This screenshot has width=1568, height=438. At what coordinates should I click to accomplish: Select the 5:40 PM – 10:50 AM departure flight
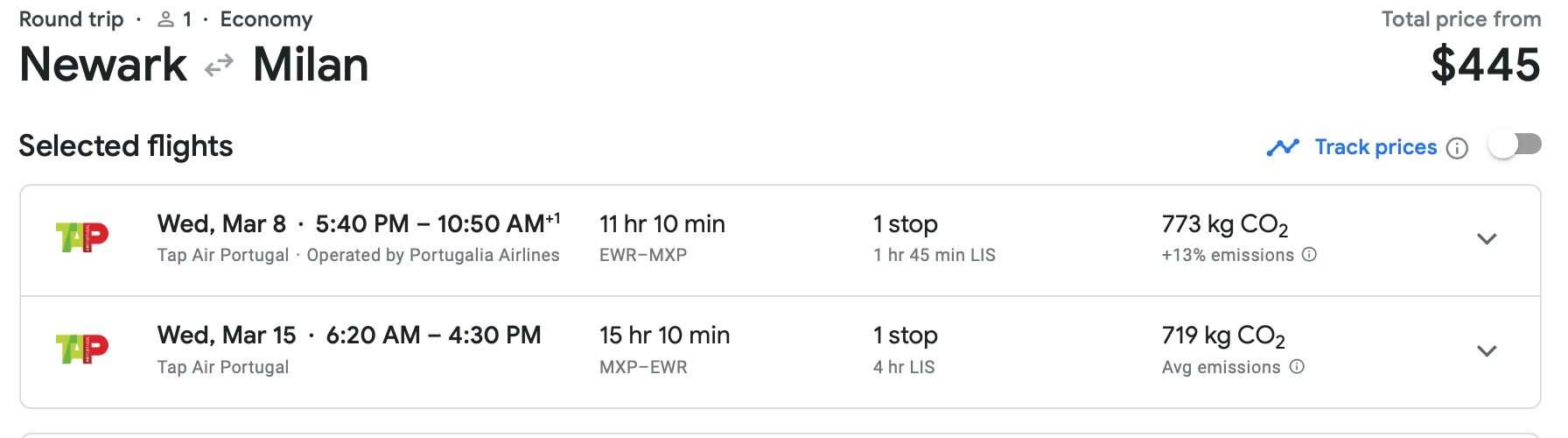pyautogui.click(x=437, y=224)
